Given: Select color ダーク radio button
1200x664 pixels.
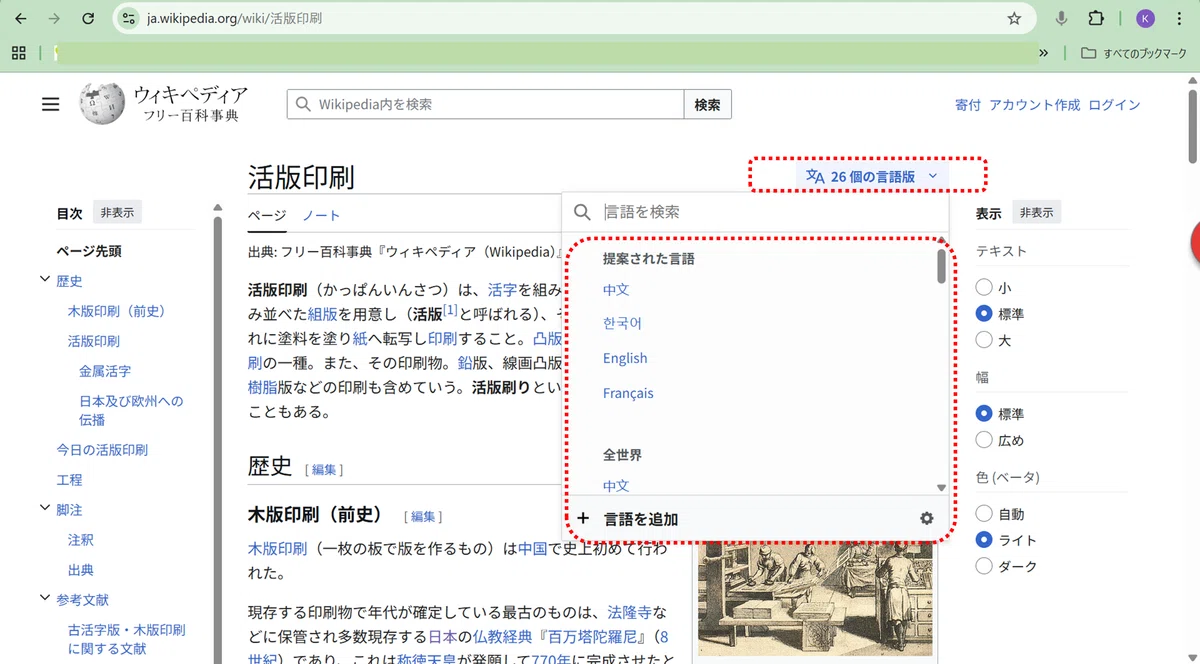Looking at the screenshot, I should coord(984,566).
